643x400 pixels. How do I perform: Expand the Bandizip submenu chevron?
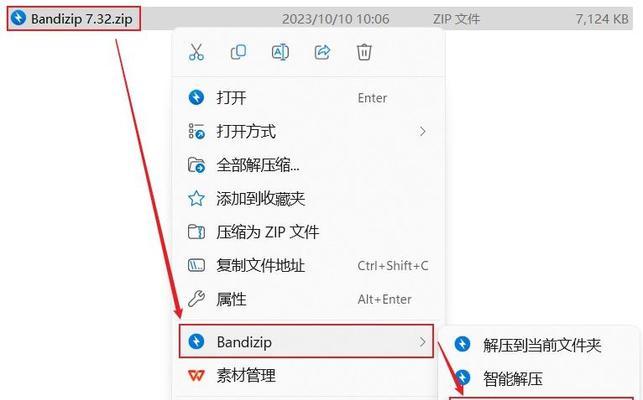[x=422, y=342]
